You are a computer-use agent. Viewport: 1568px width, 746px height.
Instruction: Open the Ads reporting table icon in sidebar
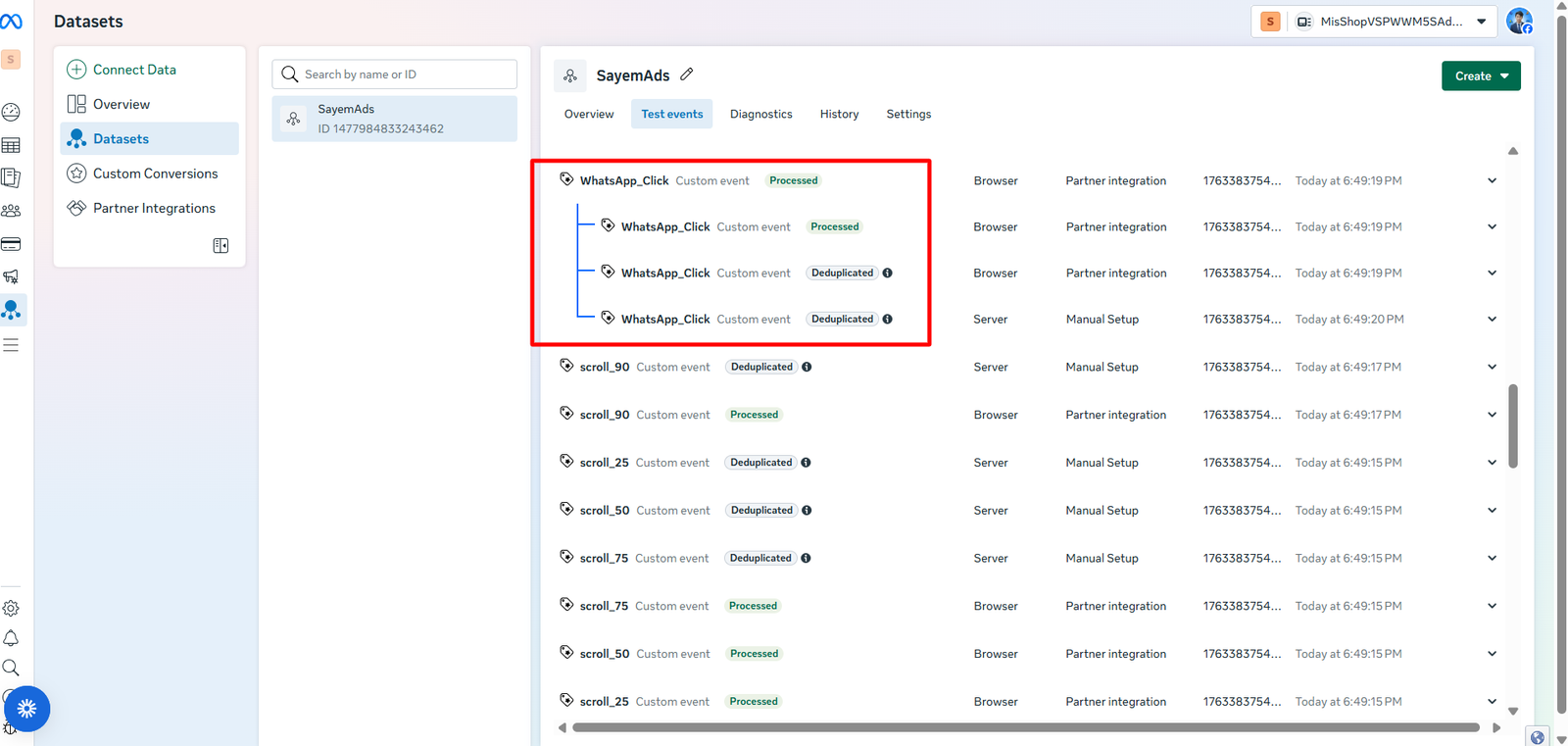tap(12, 145)
